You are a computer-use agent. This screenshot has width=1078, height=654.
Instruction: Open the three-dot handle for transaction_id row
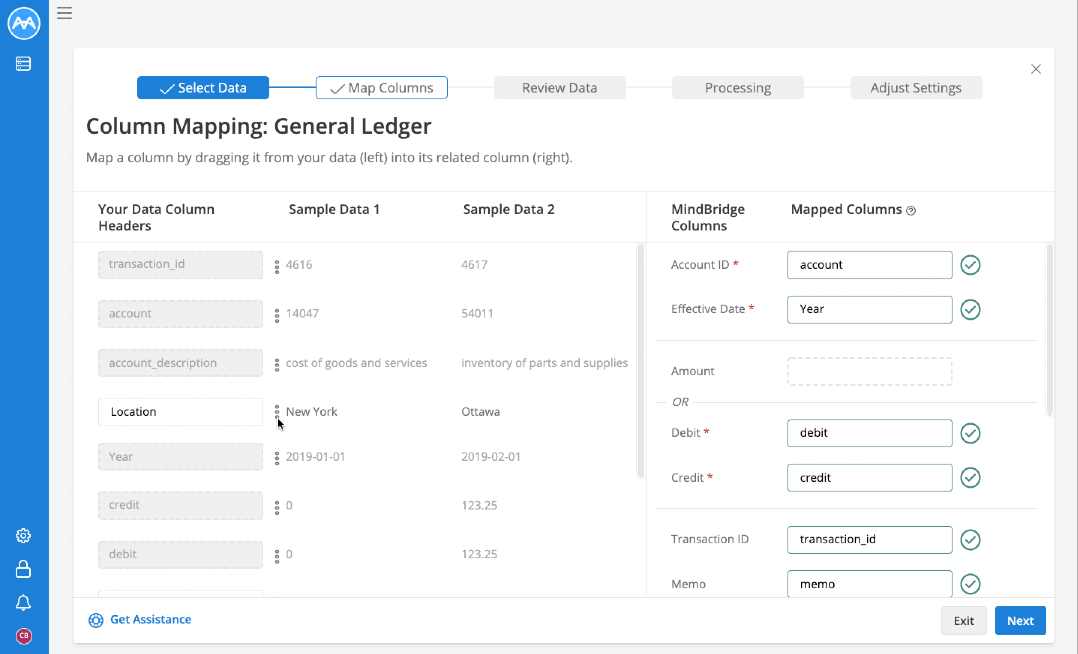(277, 267)
